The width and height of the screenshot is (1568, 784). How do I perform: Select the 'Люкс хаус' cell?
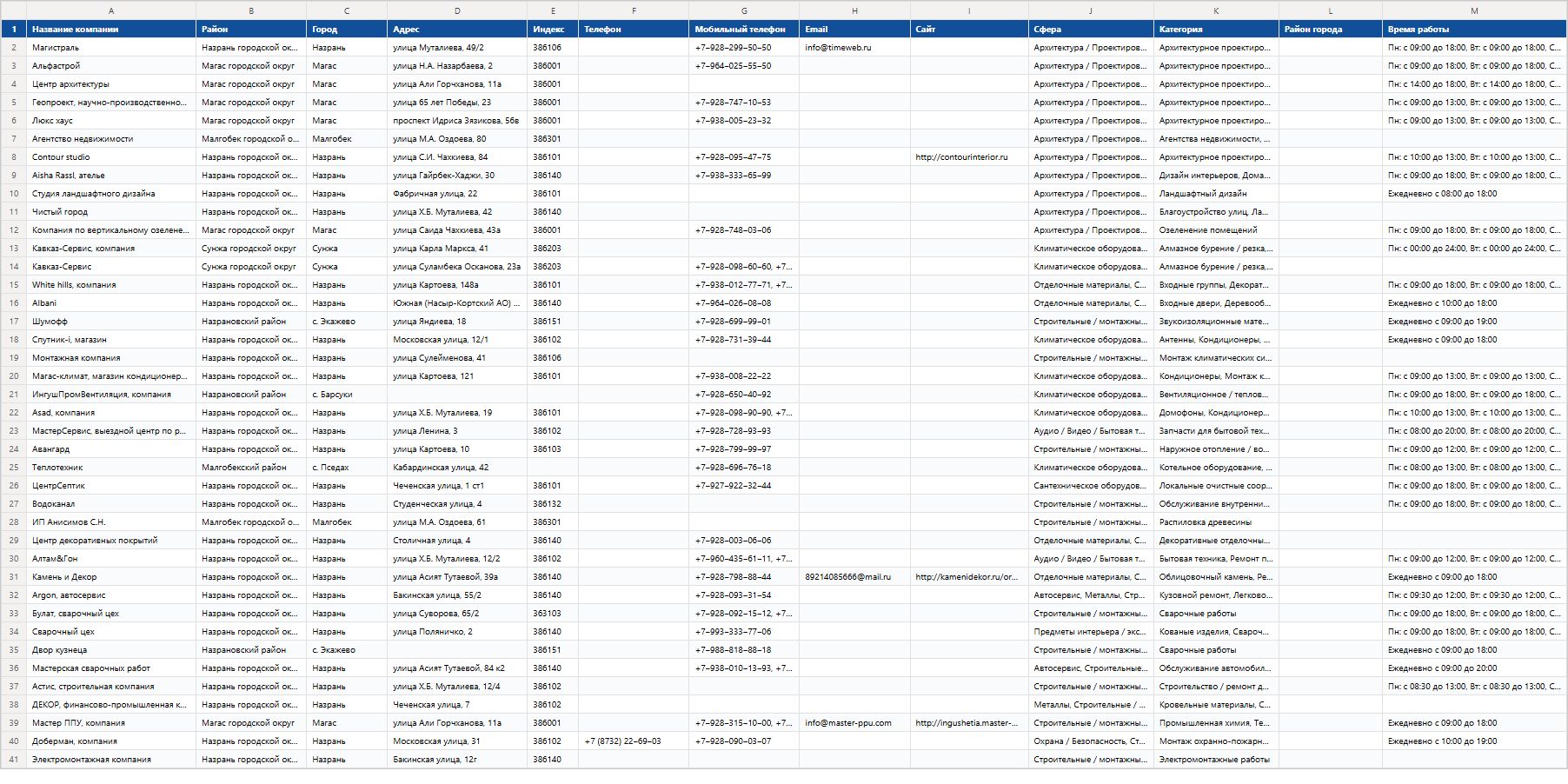pyautogui.click(x=111, y=120)
